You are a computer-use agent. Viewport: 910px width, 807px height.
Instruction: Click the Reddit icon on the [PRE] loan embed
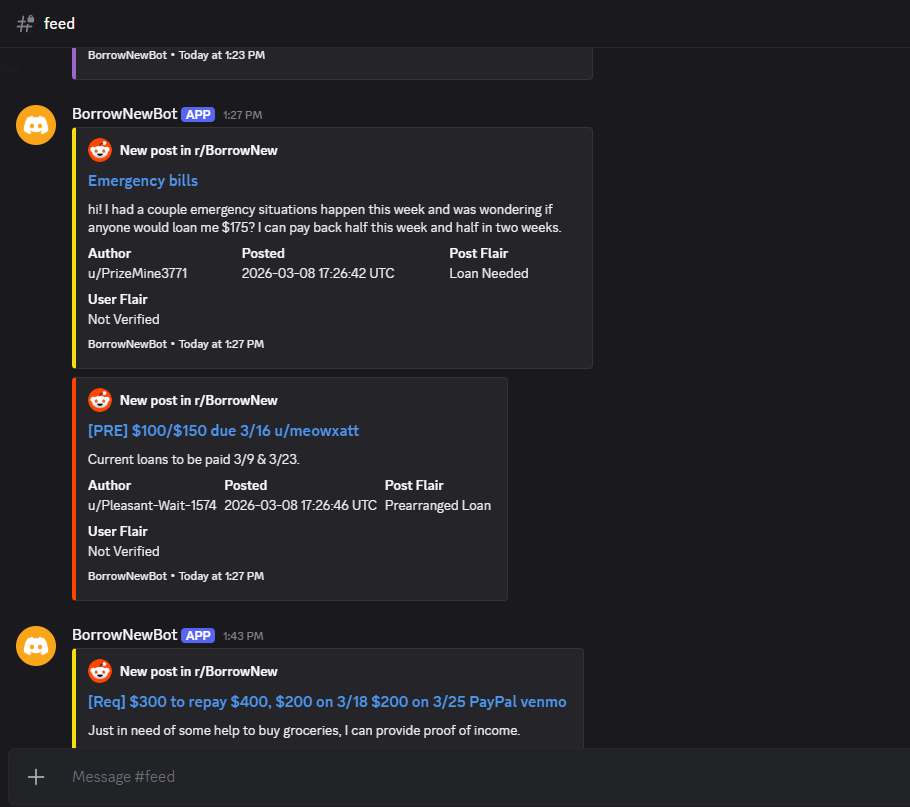(99, 399)
